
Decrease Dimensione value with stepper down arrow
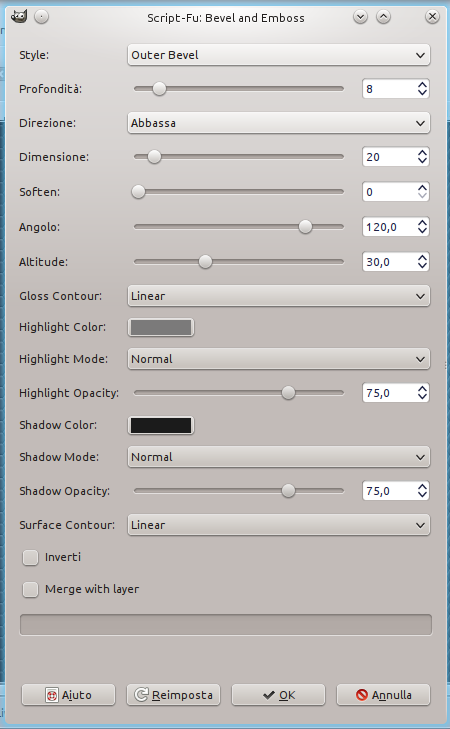pos(422,161)
